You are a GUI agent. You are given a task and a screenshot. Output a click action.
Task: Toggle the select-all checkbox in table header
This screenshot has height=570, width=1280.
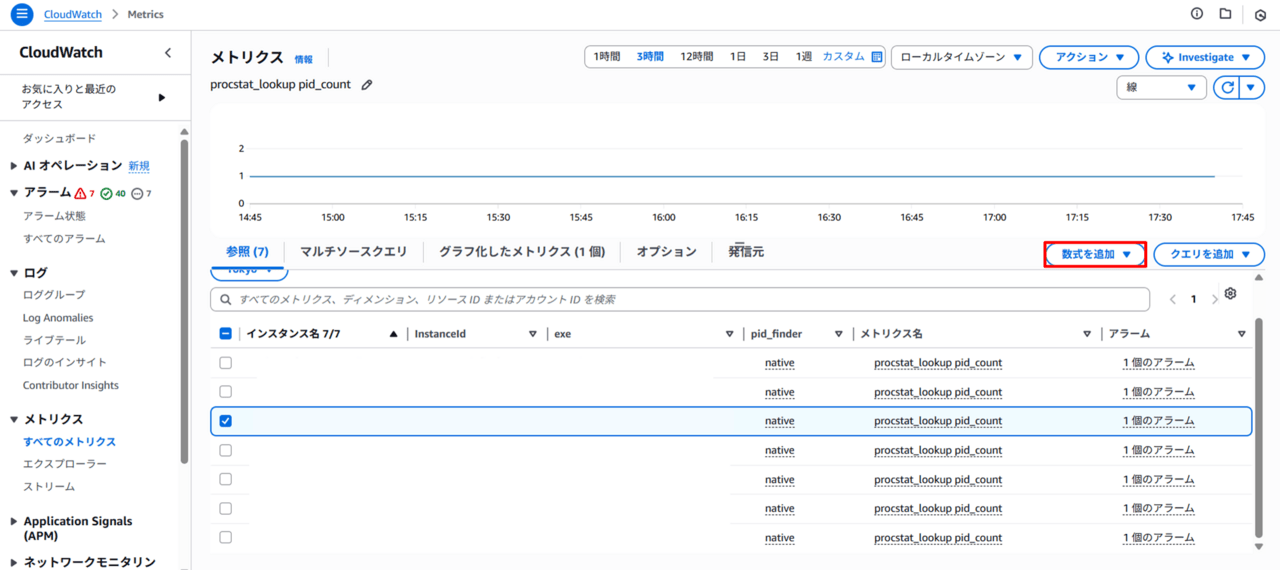[225, 334]
